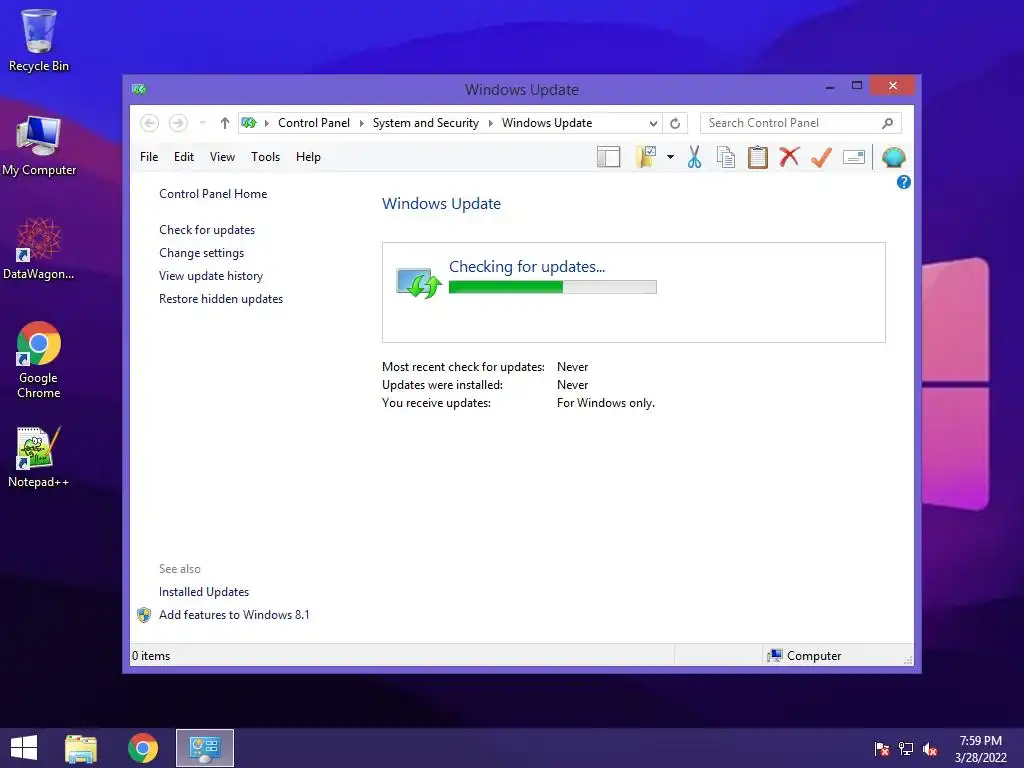1024x768 pixels.
Task: Open DataWagon desktop shortcut
Action: [x=39, y=249]
